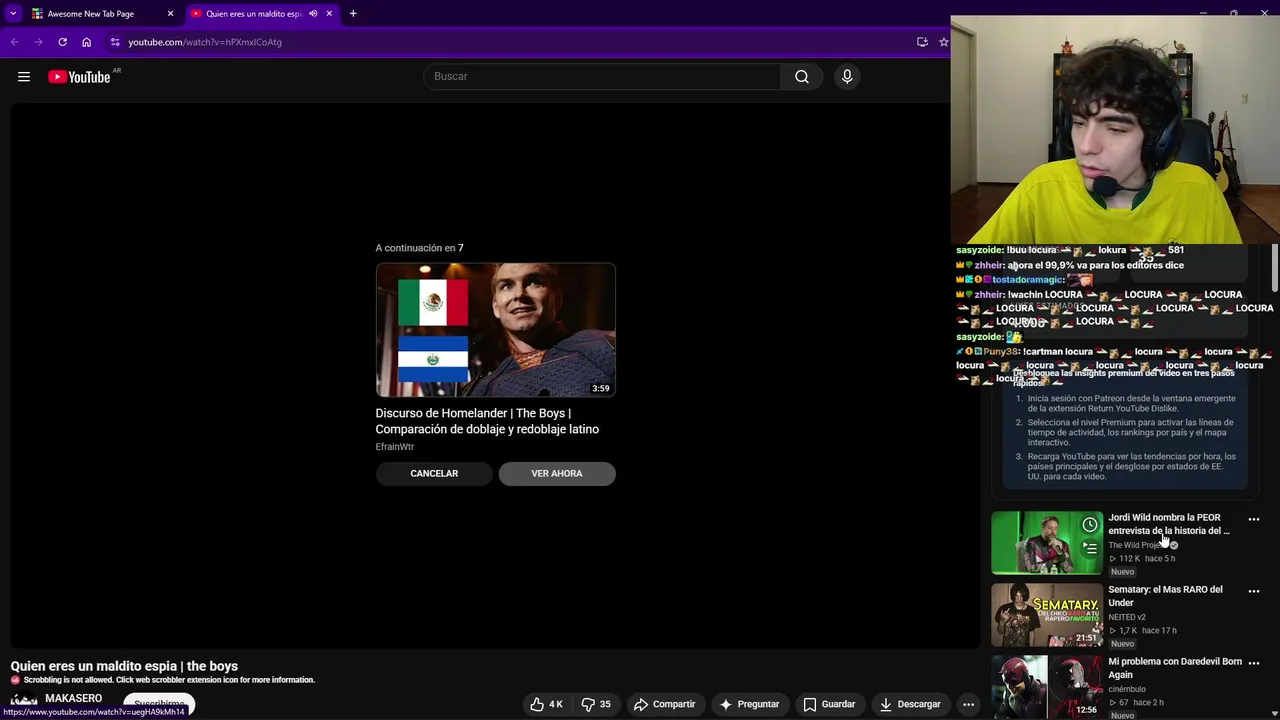Open more actions ellipsis below video
1280x720 pixels.
click(x=968, y=704)
